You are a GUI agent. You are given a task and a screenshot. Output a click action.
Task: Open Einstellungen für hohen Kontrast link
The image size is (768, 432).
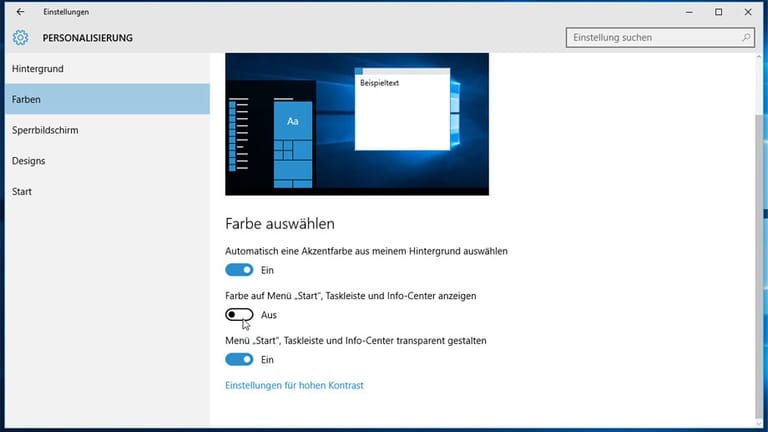pyautogui.click(x=294, y=385)
